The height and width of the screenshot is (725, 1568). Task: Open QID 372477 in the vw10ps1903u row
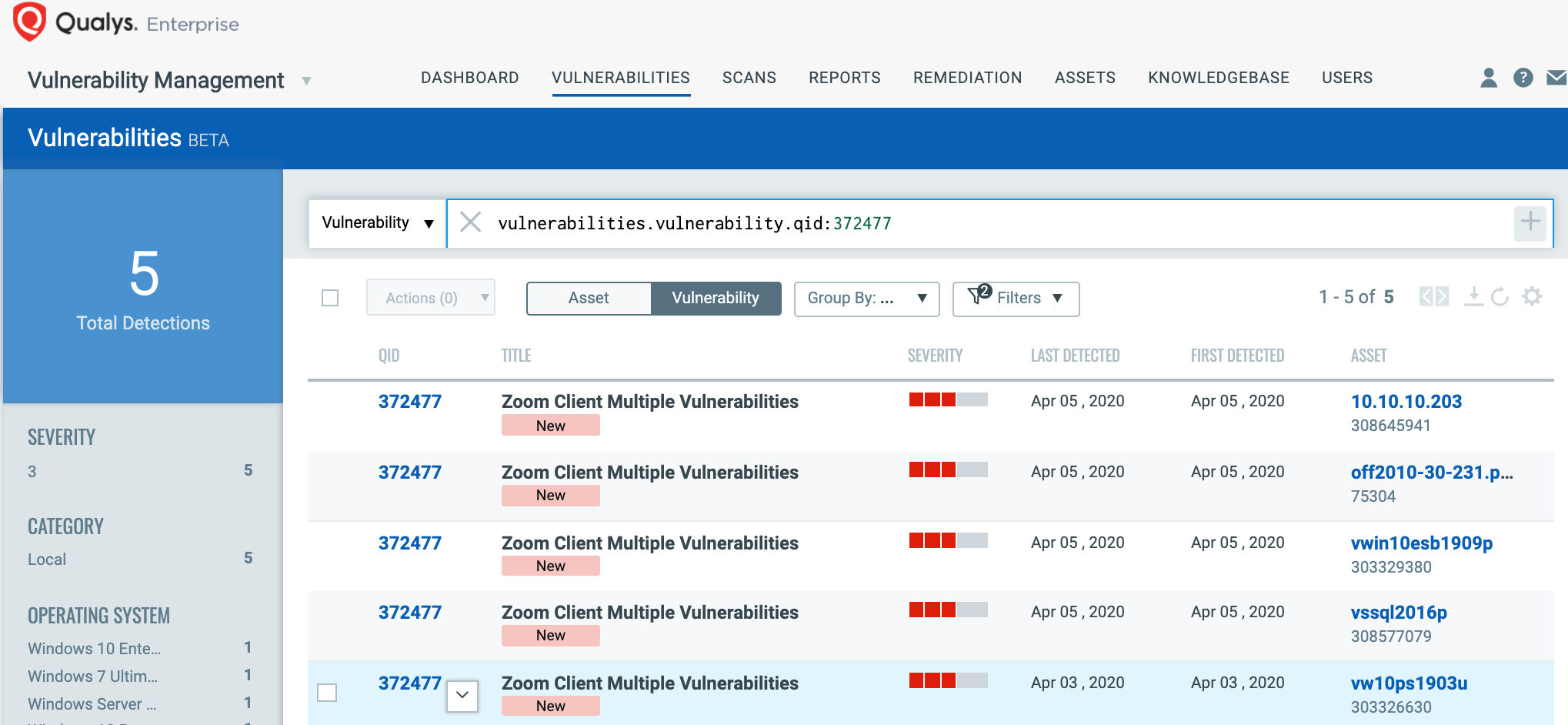tap(410, 683)
